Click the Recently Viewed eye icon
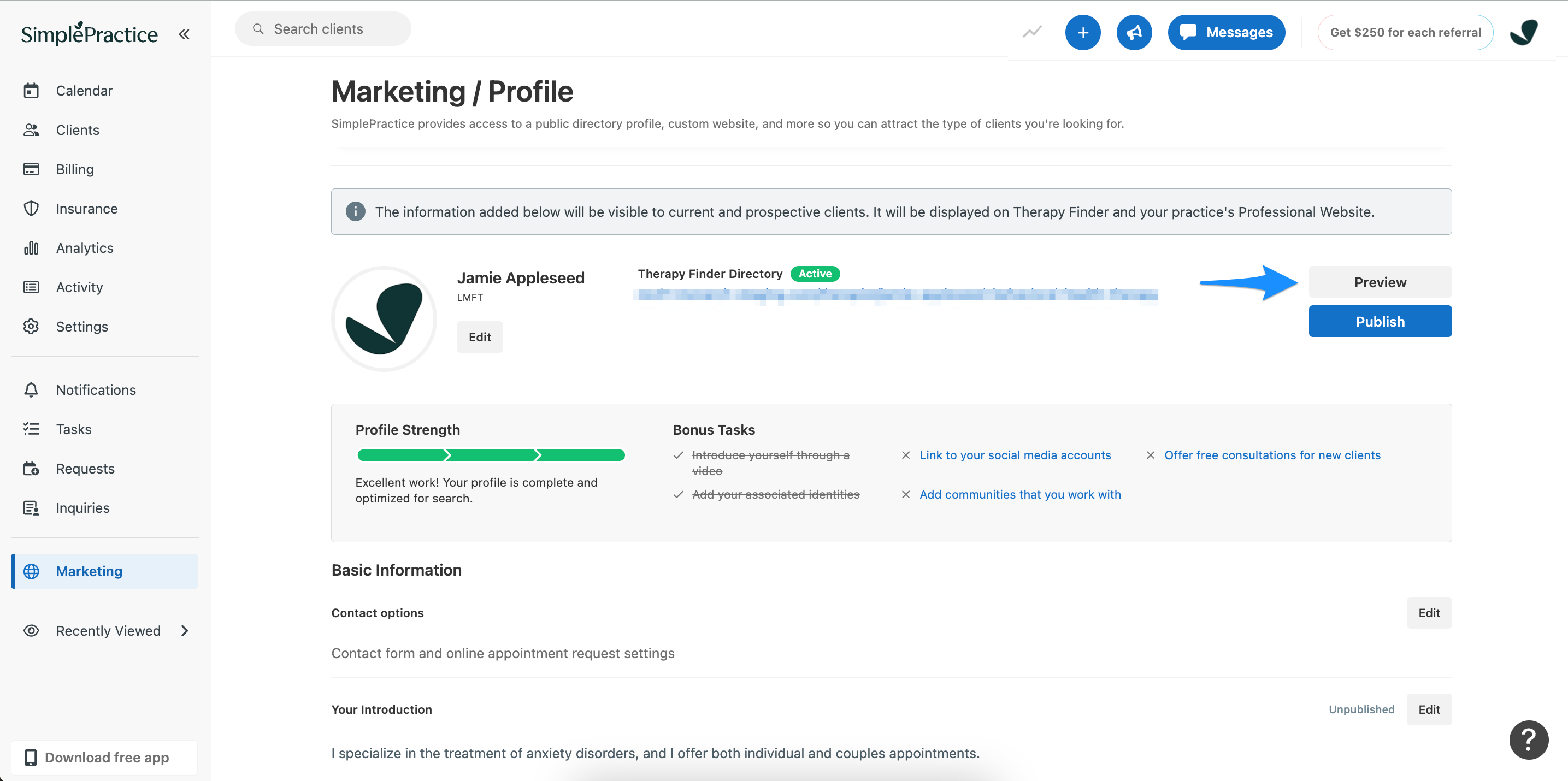Screen dimensions: 1568x781 pos(31,630)
